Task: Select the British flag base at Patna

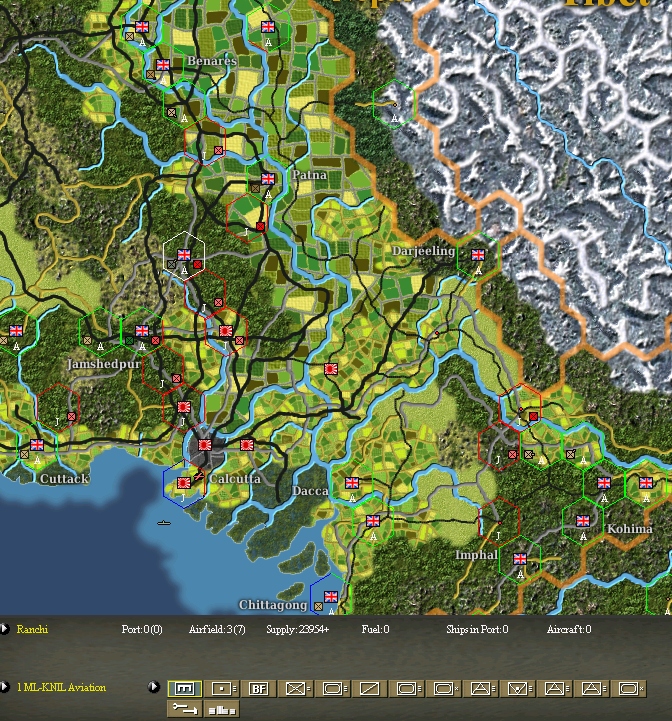Action: pos(268,178)
